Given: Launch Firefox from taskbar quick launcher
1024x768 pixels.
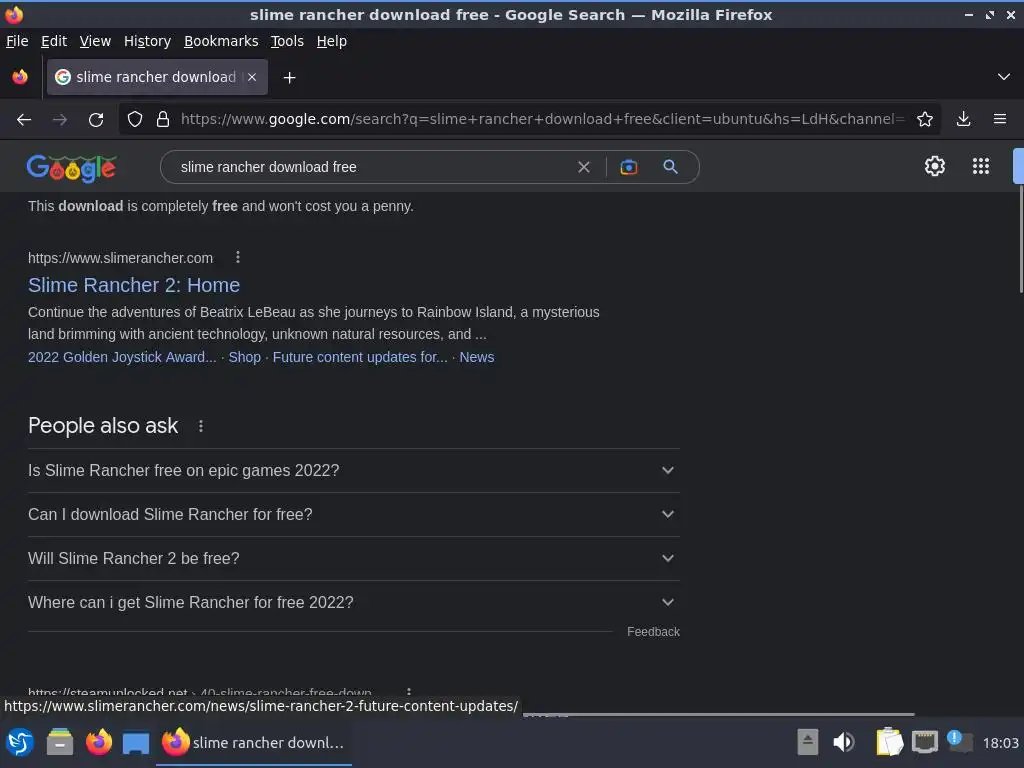Looking at the screenshot, I should [x=99, y=743].
